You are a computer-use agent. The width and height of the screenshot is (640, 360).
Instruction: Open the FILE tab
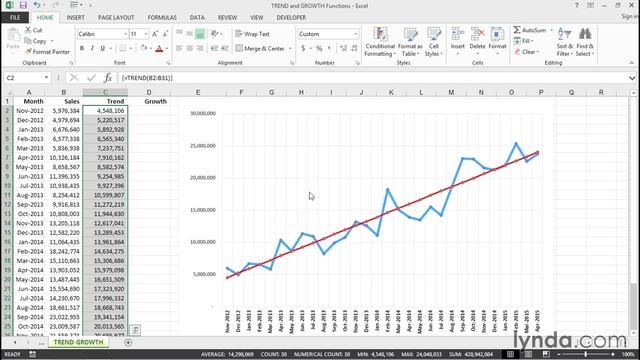point(15,18)
